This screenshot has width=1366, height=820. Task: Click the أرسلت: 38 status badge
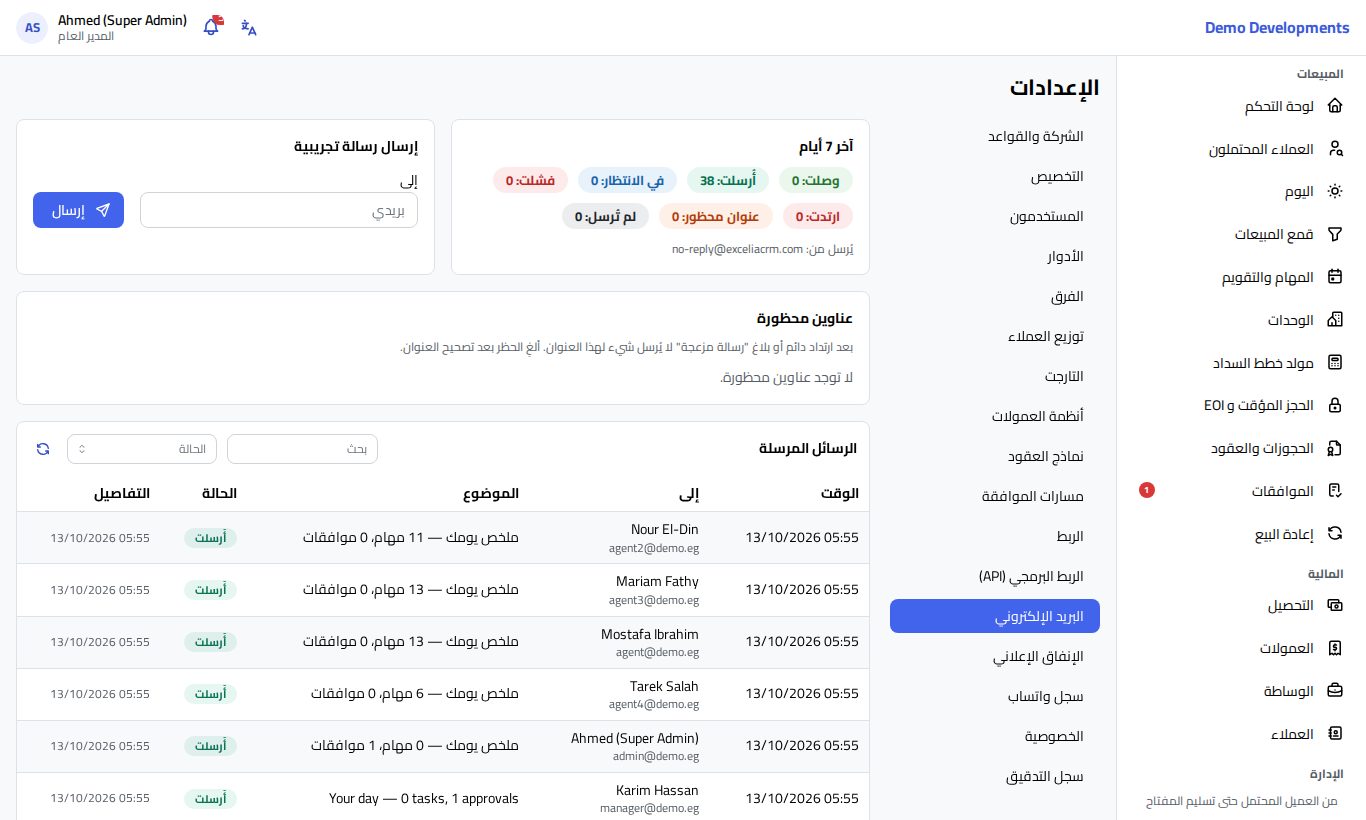pos(727,181)
